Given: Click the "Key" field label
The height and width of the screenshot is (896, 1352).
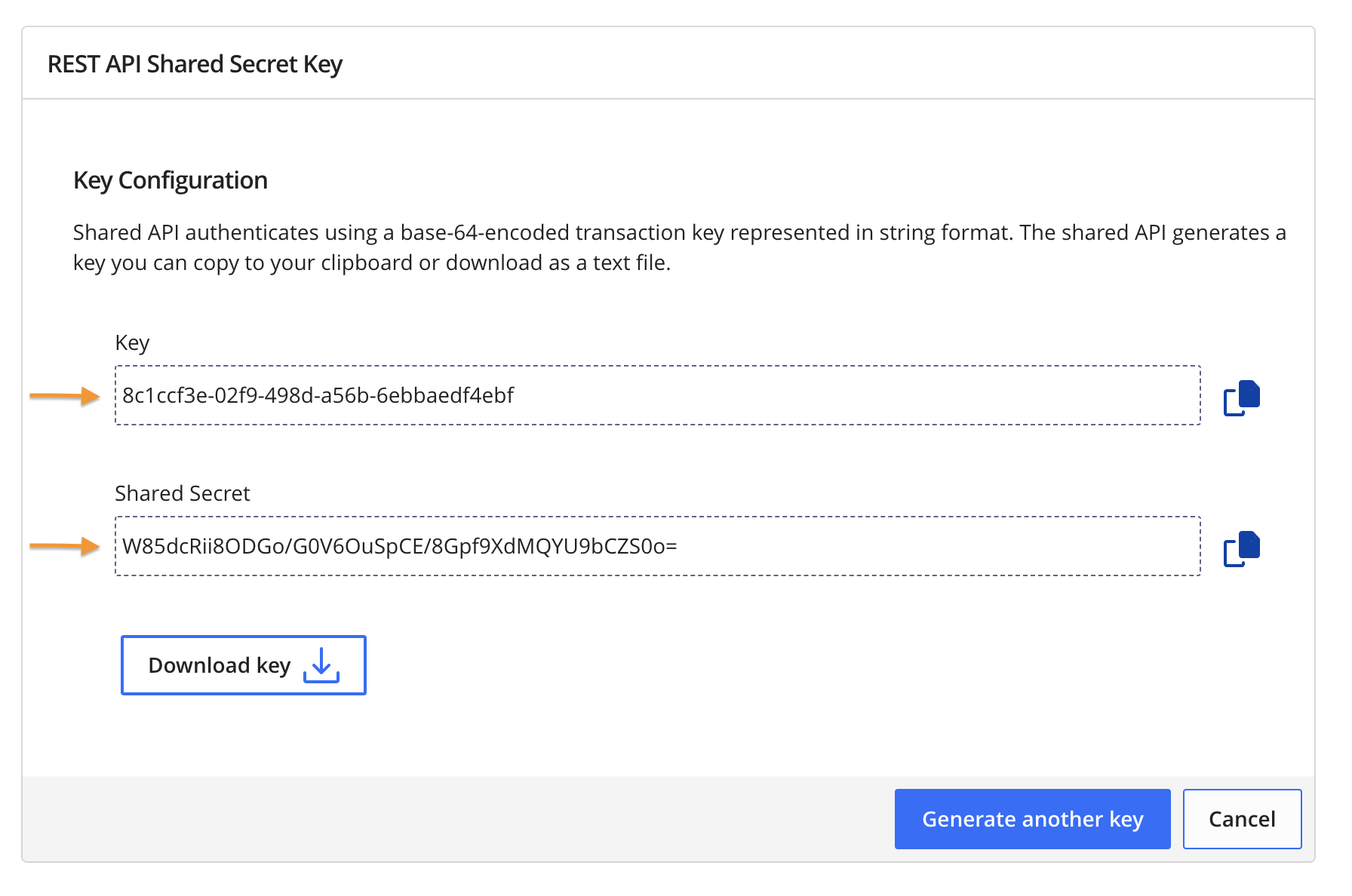Looking at the screenshot, I should tap(132, 343).
